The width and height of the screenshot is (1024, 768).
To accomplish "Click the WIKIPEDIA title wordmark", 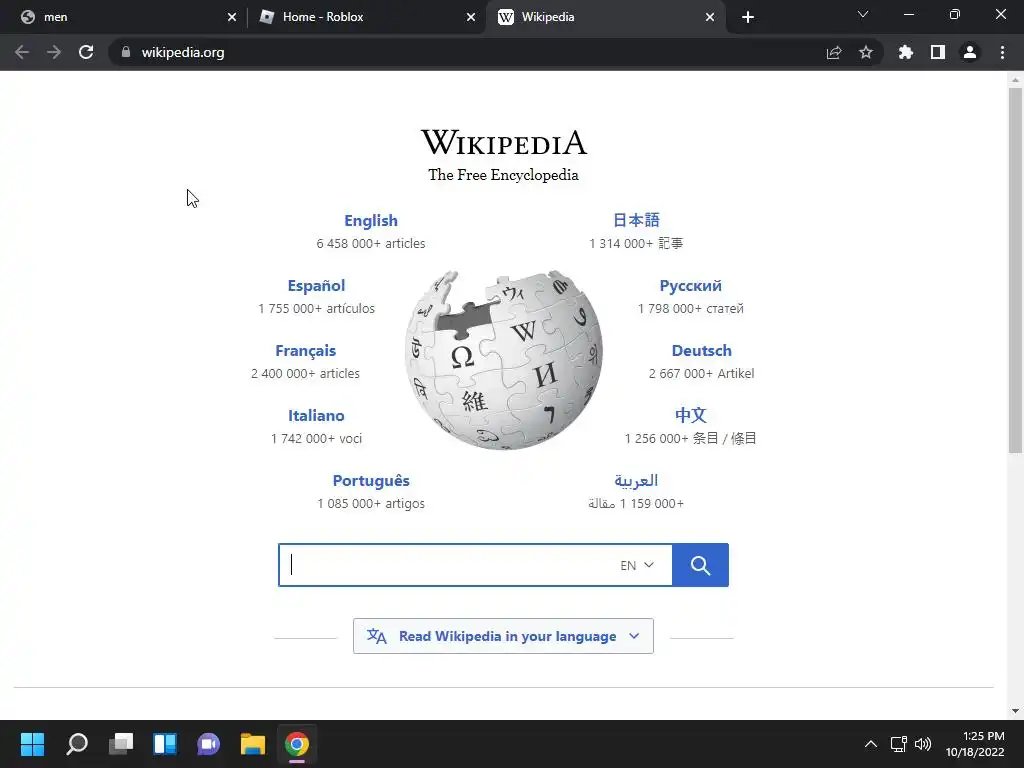I will click(504, 142).
